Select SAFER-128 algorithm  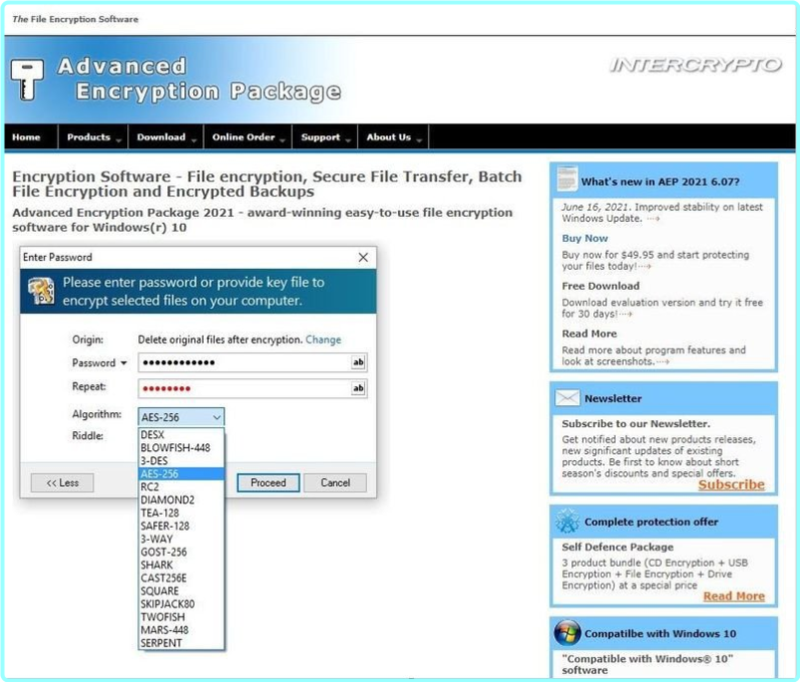(181, 525)
